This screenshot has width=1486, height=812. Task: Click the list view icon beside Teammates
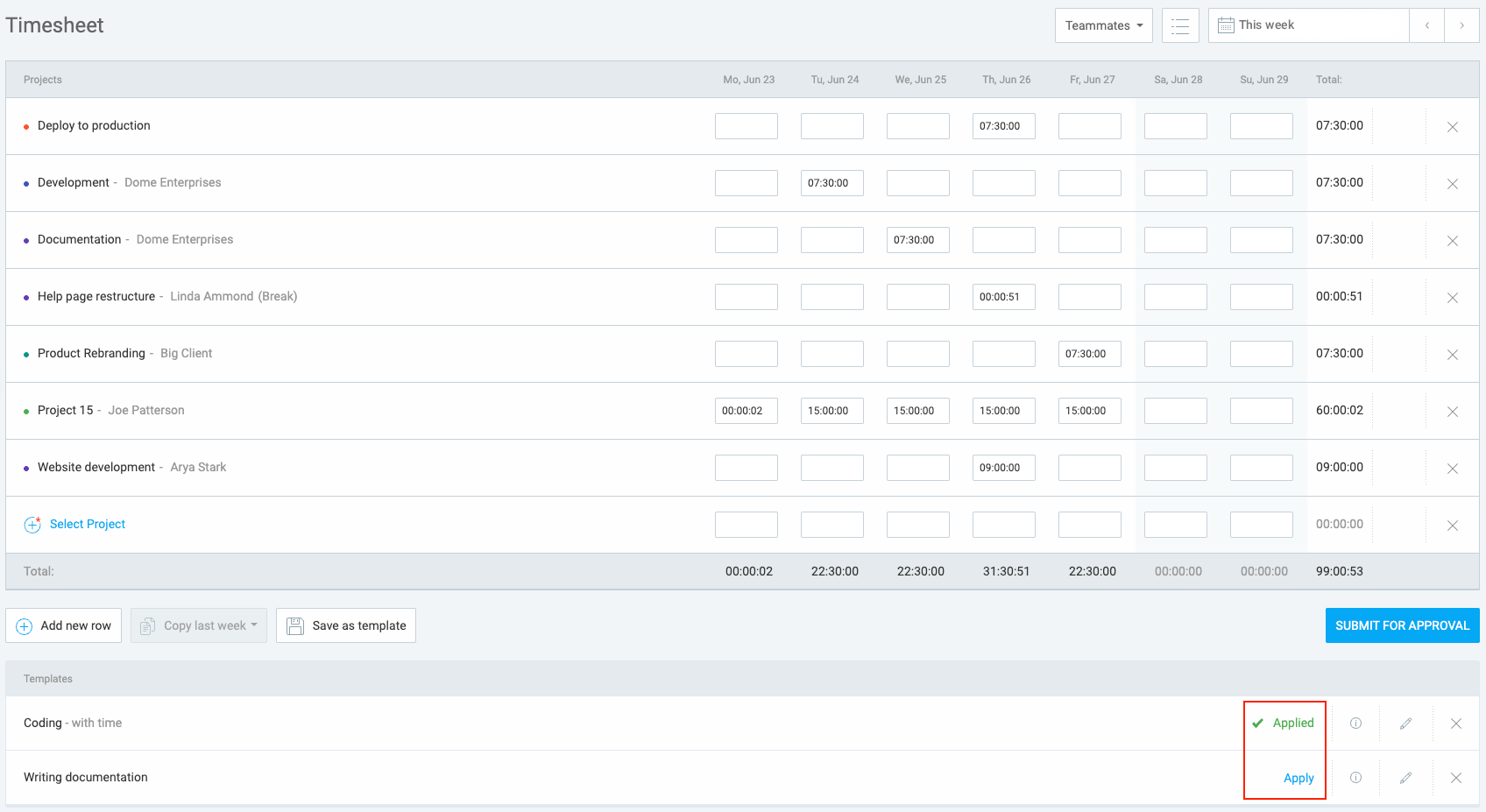1180,25
